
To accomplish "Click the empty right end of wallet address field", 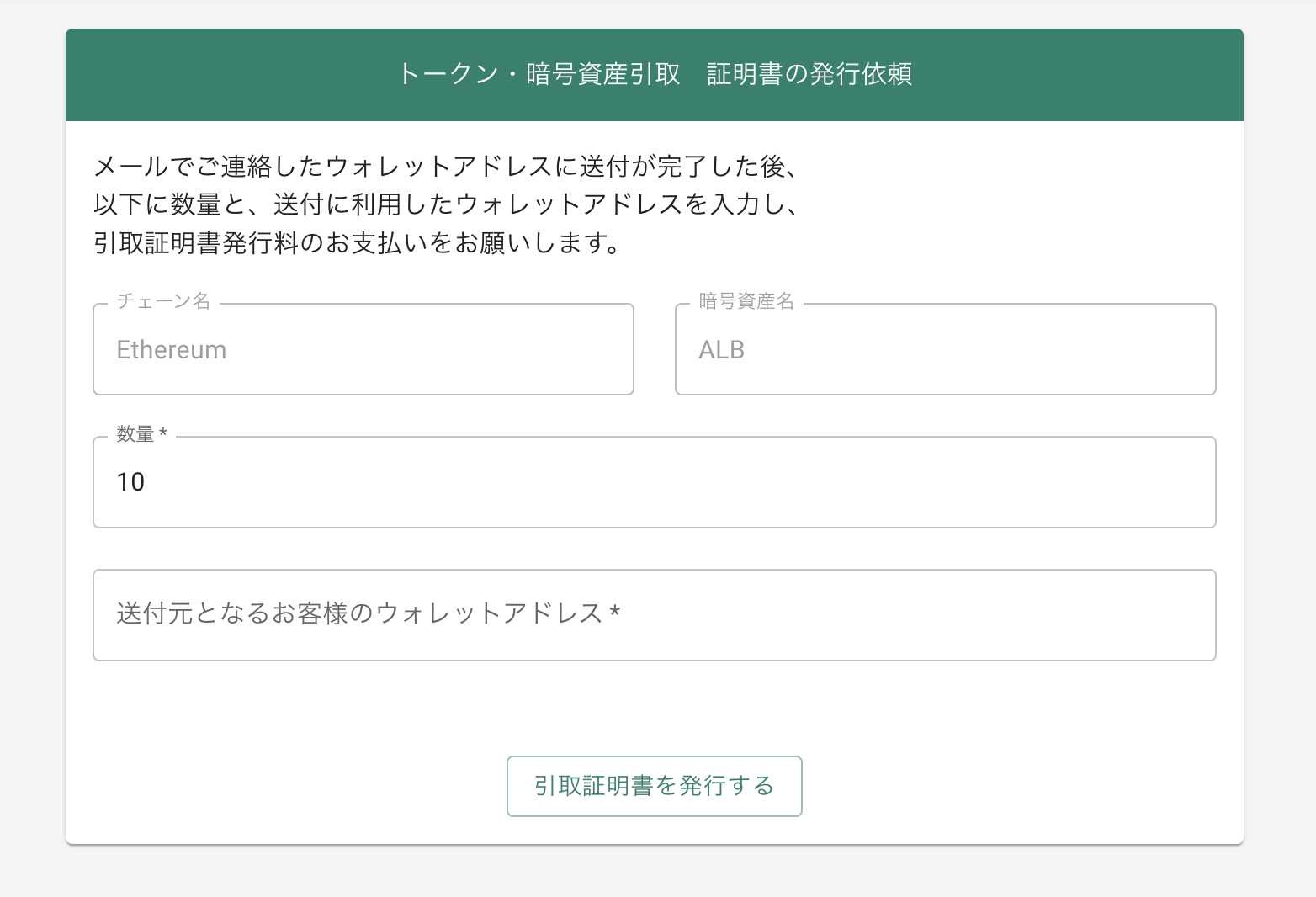I will pyautogui.click(x=1094, y=615).
